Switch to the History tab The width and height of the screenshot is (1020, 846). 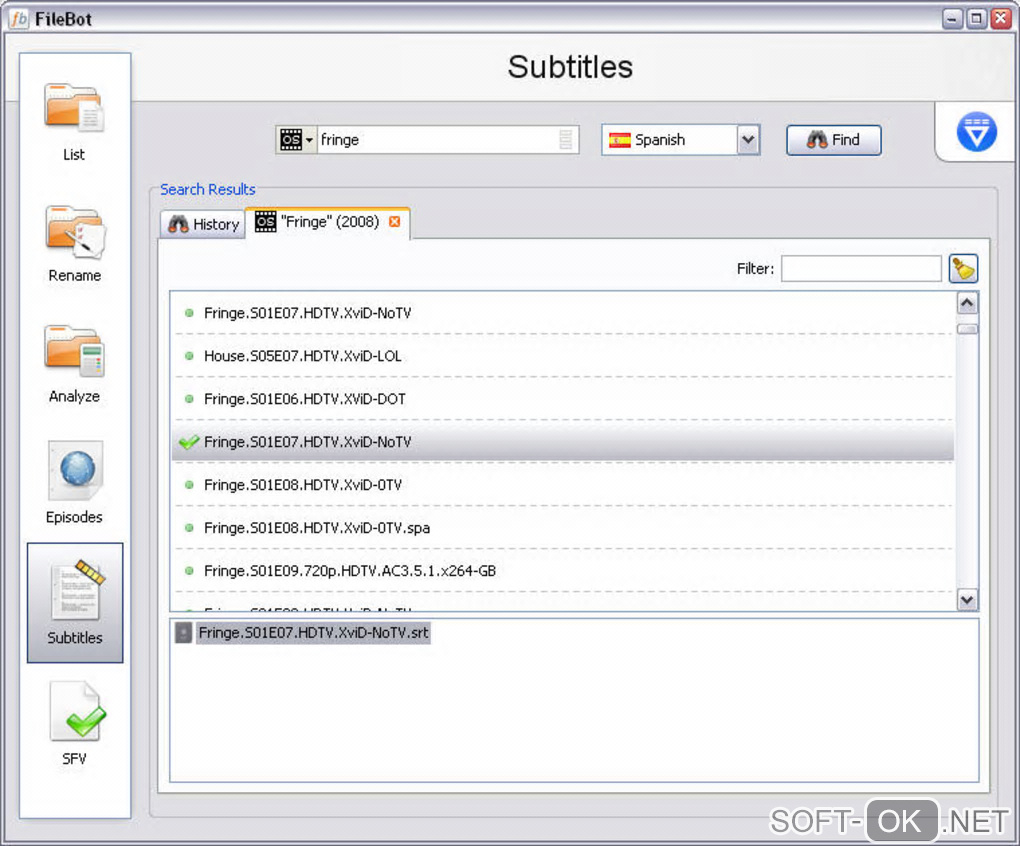point(203,224)
